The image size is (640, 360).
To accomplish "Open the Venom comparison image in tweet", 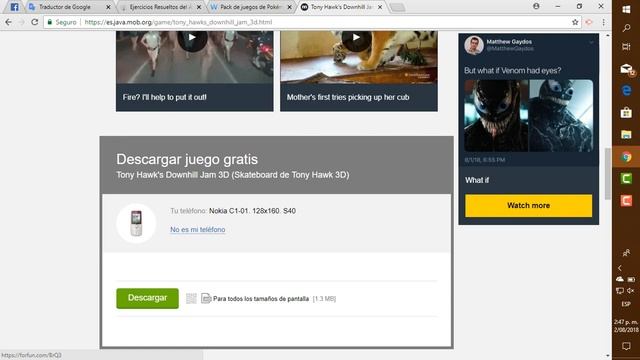I will point(528,116).
